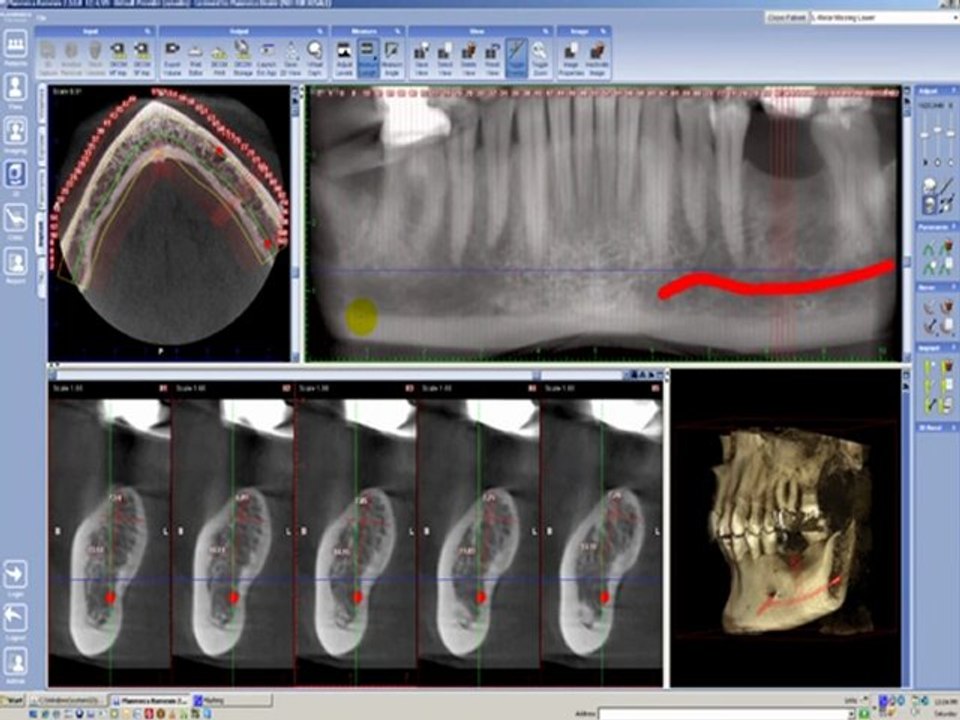Screen dimensions: 960x720
Task: Open the Imaging module in the left sidebar
Action: 15,133
